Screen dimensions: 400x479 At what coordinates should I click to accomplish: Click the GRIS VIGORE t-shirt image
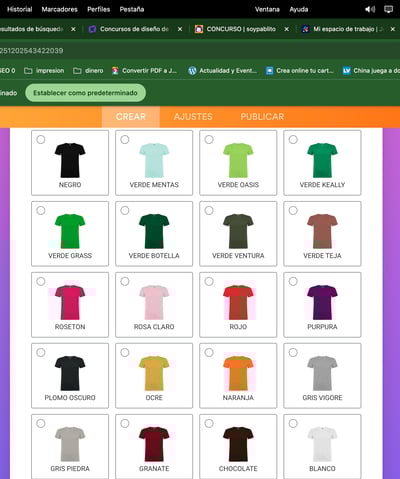[x=322, y=373]
